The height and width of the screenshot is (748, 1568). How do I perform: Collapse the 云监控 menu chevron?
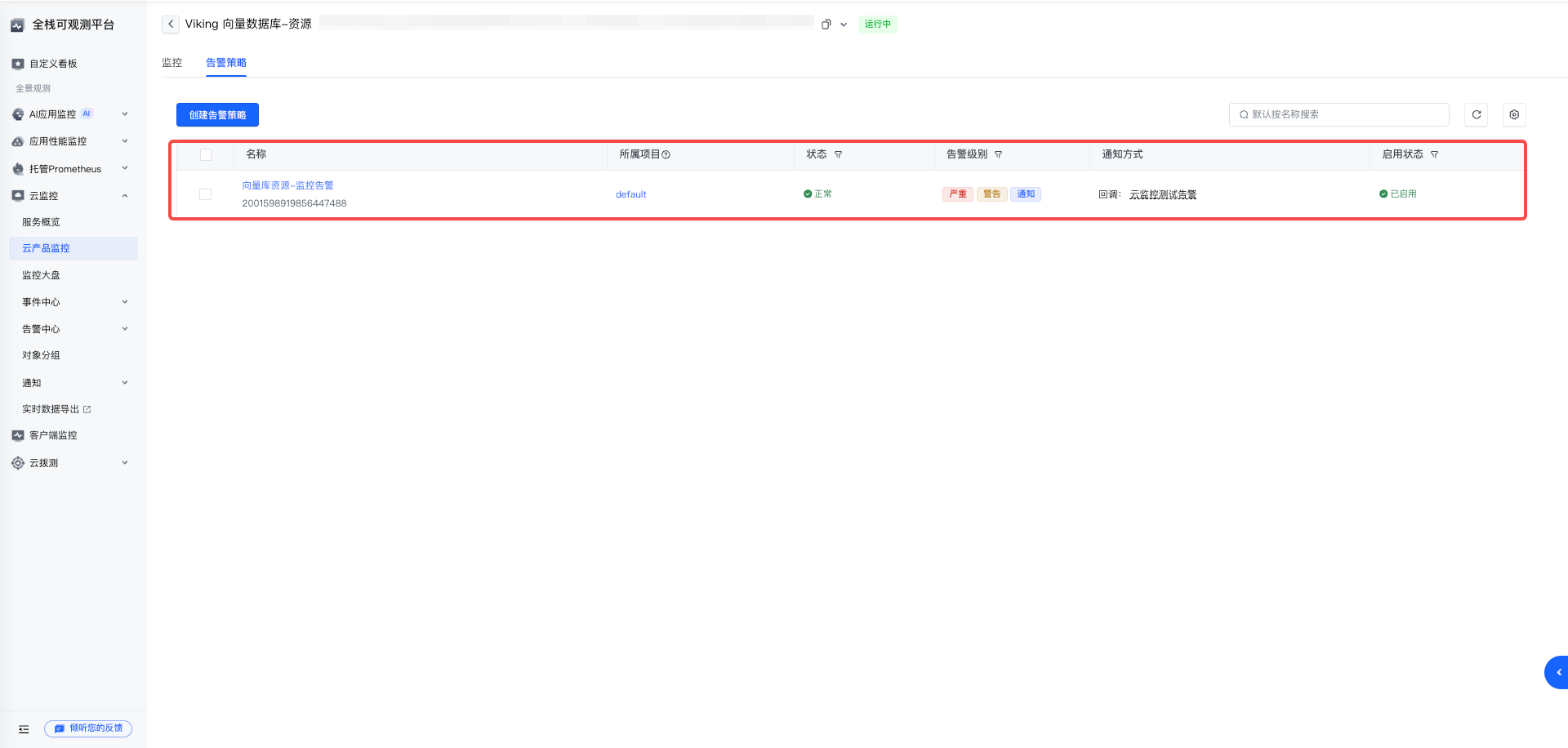coord(125,196)
